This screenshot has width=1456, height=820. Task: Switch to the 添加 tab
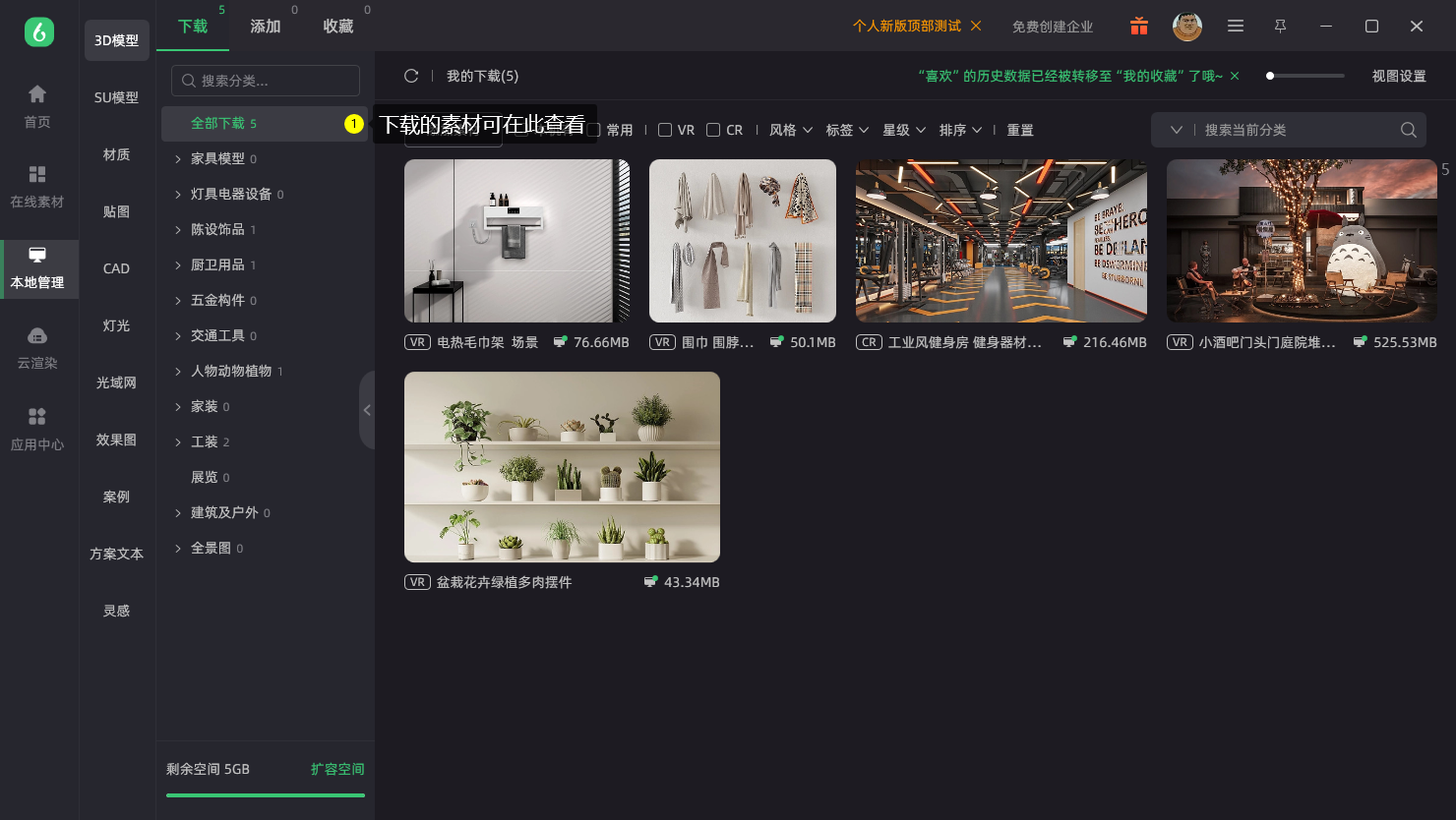point(266,27)
